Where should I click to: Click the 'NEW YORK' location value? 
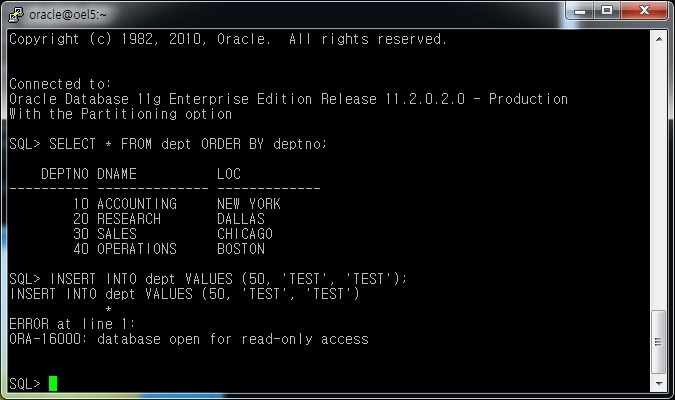click(249, 204)
